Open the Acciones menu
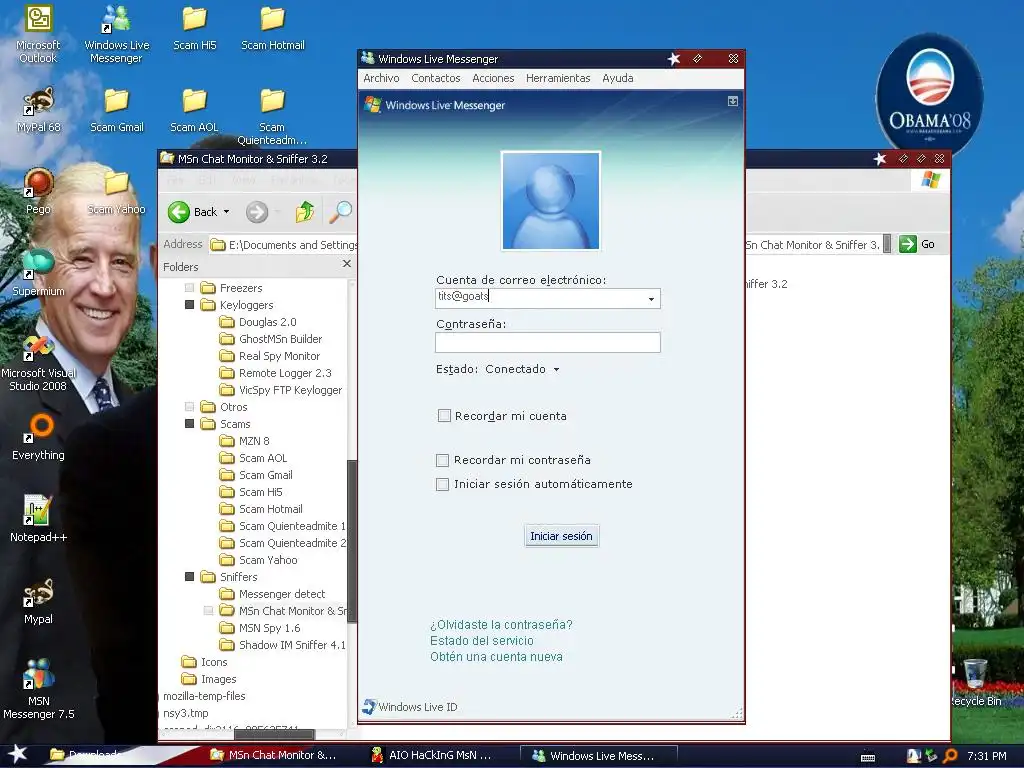Image resolution: width=1024 pixels, height=768 pixels. click(493, 78)
